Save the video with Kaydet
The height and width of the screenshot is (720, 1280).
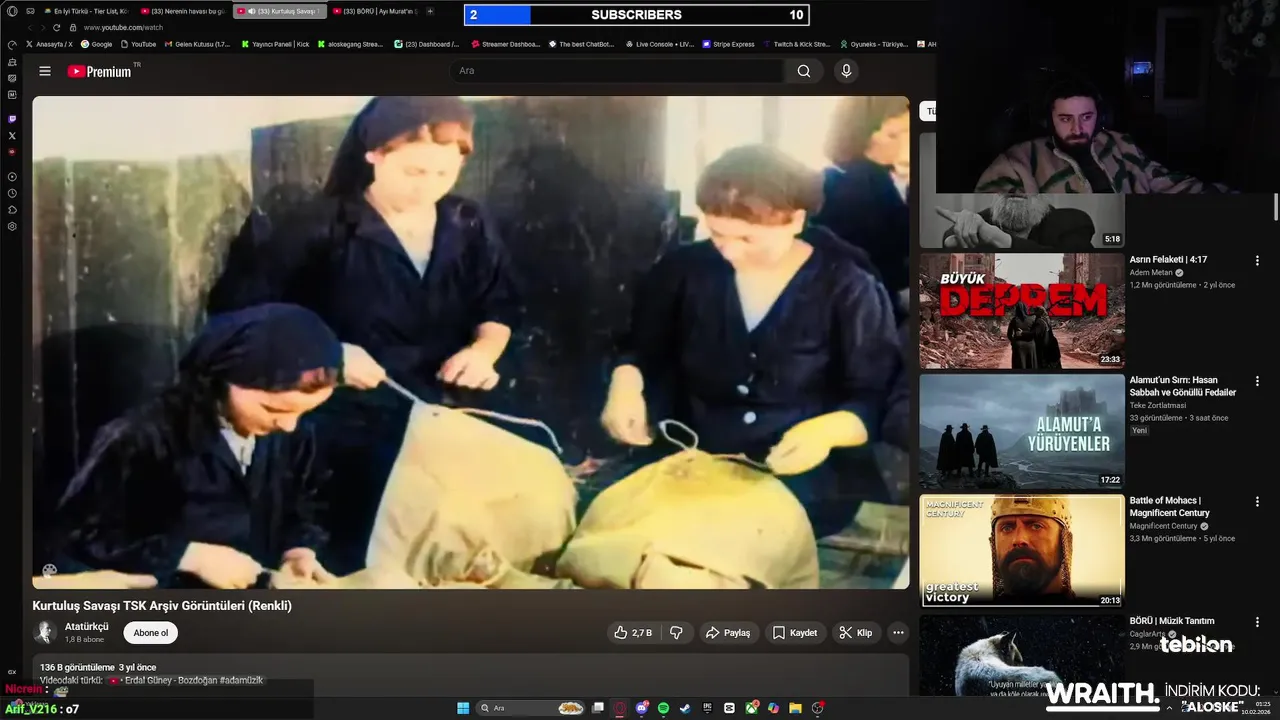click(795, 633)
